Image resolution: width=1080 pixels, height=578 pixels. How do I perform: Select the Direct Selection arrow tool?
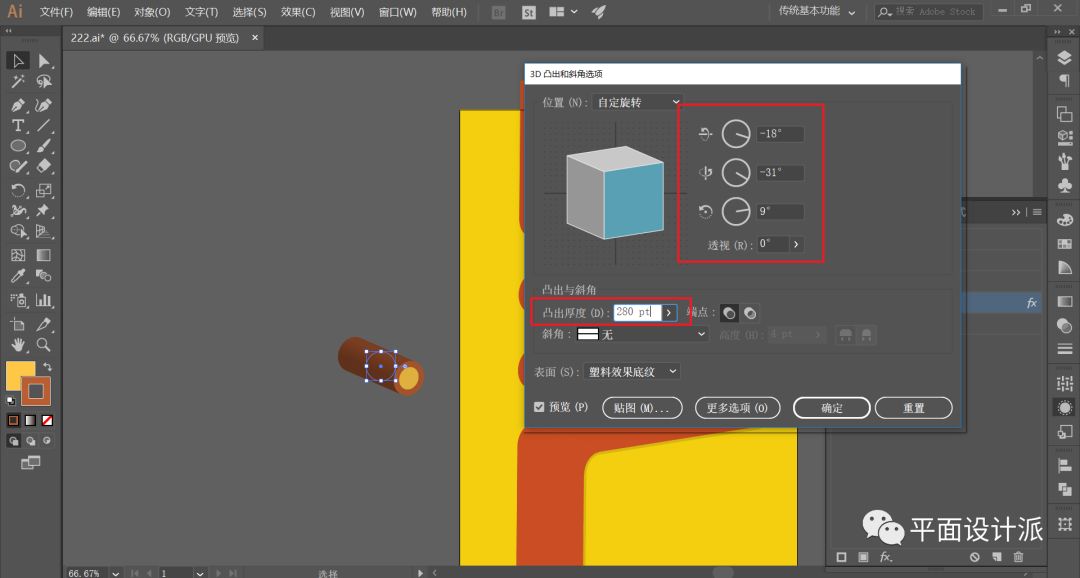click(x=44, y=61)
